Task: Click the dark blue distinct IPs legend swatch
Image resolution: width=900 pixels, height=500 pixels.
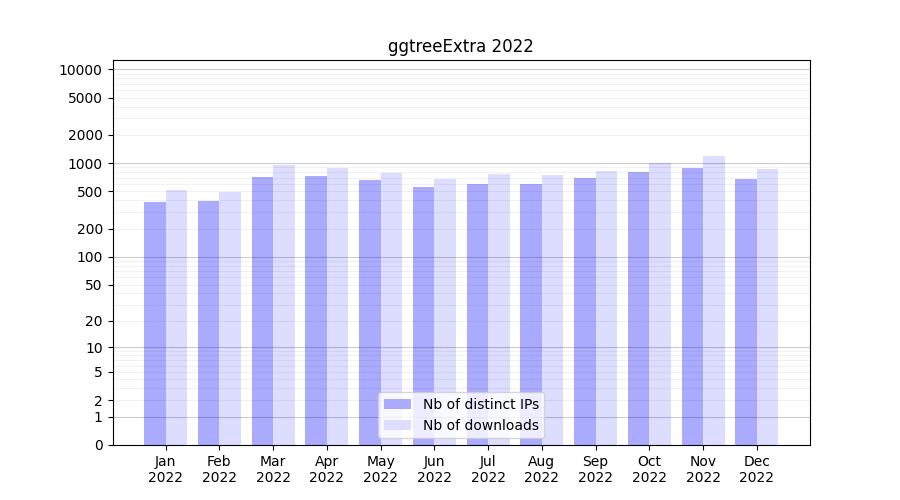Action: pos(397,404)
